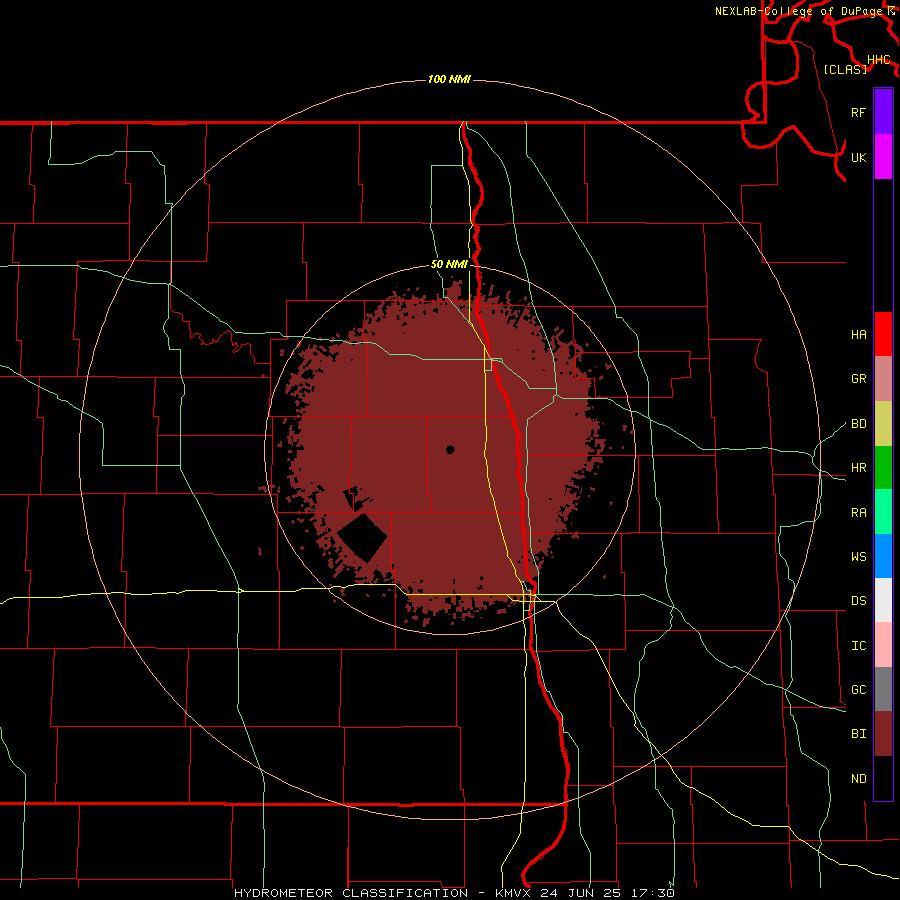Click the HA legend label
Image resolution: width=900 pixels, height=900 pixels.
point(858,335)
